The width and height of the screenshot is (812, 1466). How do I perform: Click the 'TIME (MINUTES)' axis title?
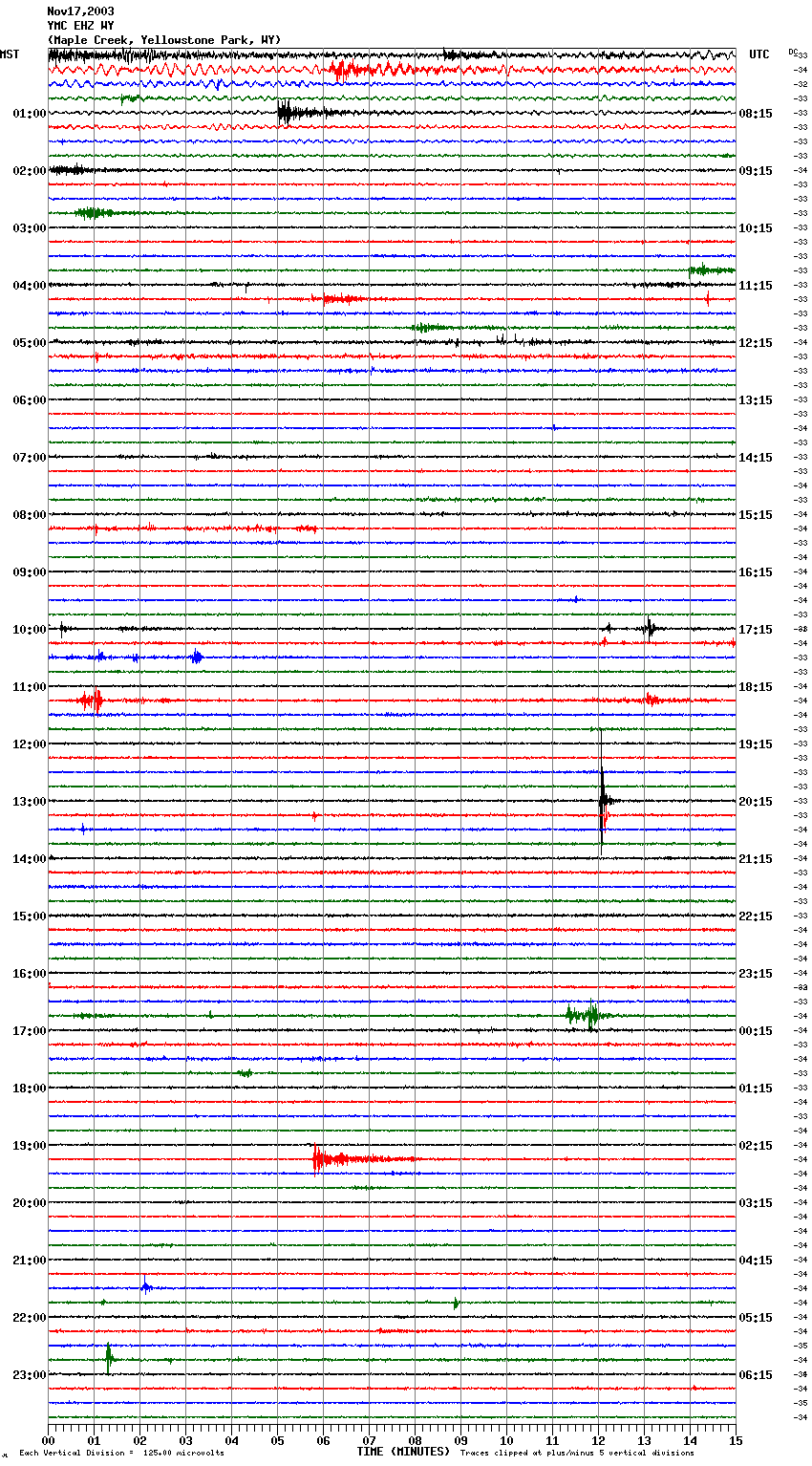[403, 1452]
